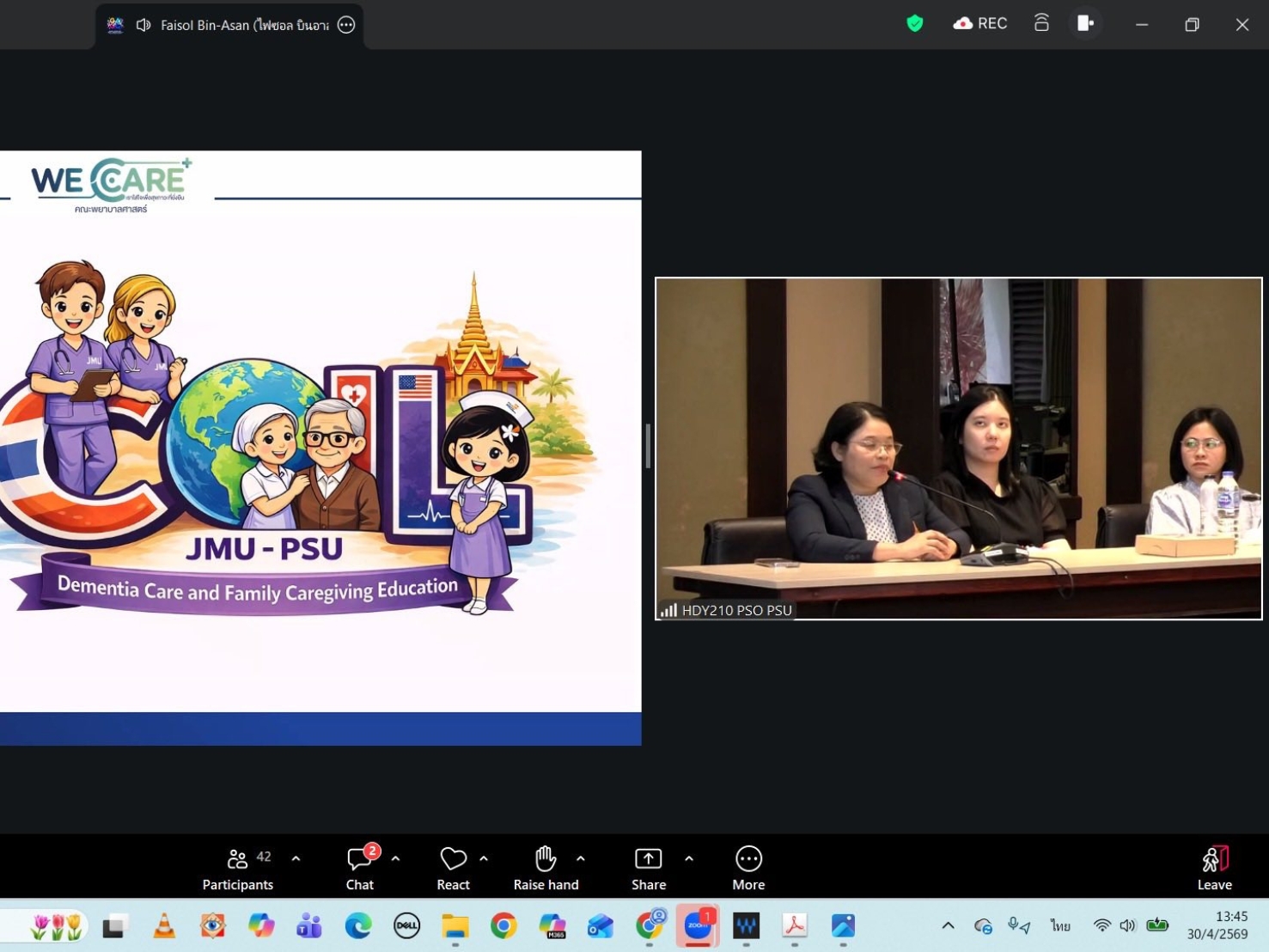The height and width of the screenshot is (952, 1269).
Task: Start sharing your screen
Action: (x=649, y=868)
